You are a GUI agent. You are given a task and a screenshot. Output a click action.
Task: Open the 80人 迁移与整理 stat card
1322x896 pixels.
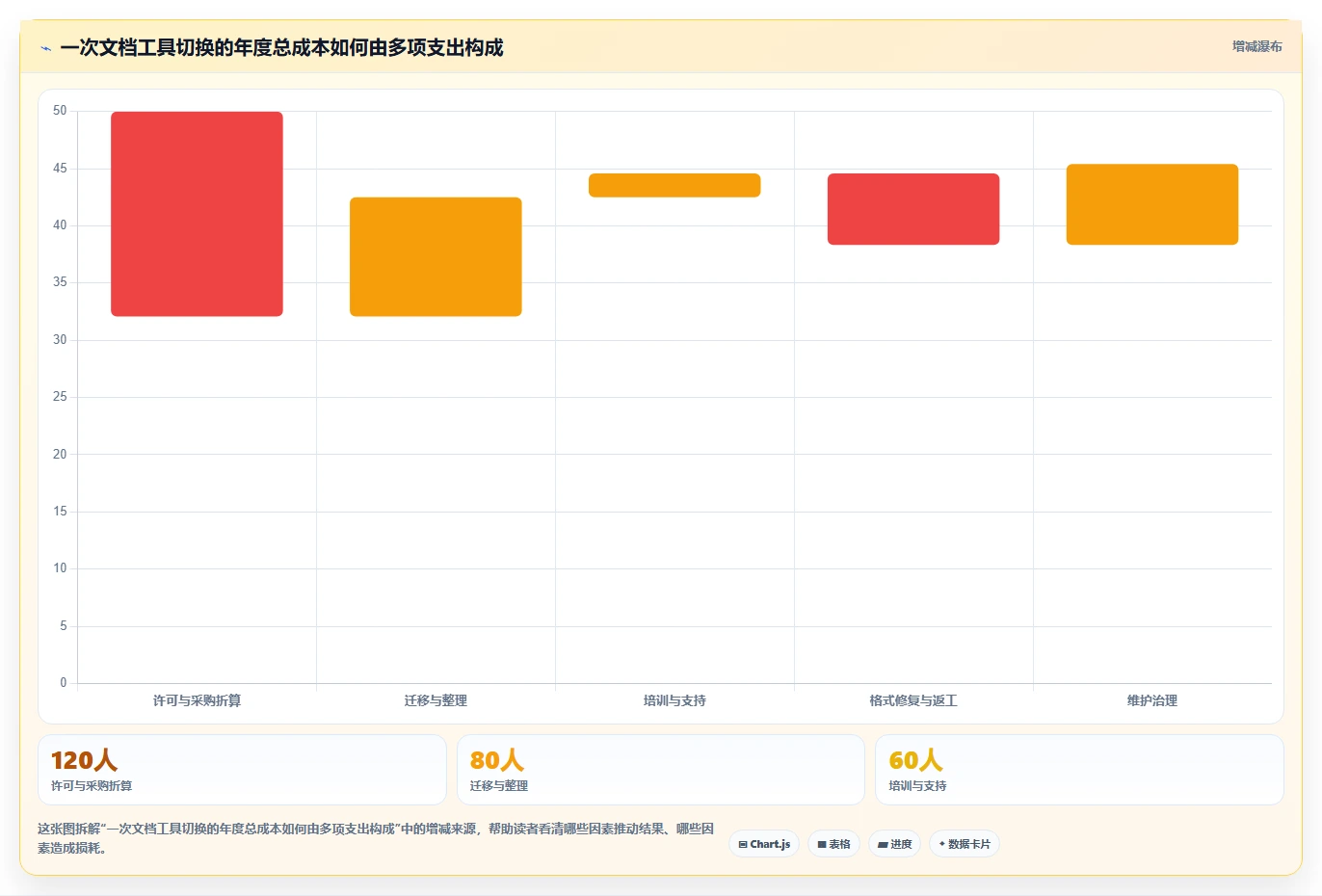(x=661, y=770)
